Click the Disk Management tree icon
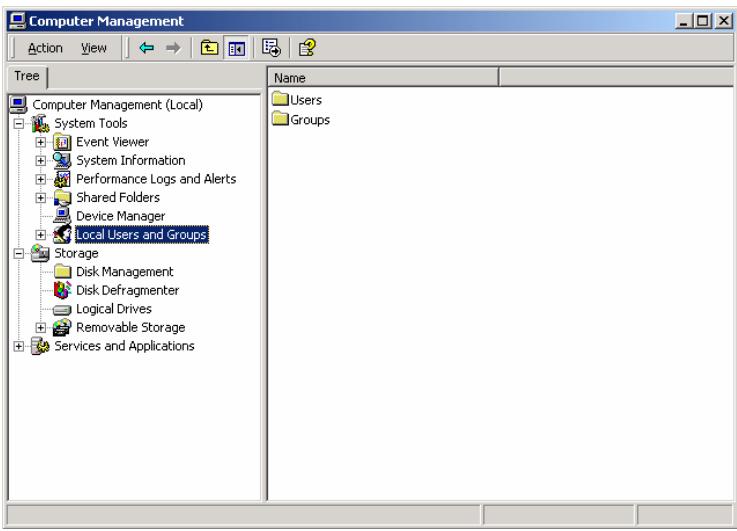737x531 pixels. pos(64,272)
